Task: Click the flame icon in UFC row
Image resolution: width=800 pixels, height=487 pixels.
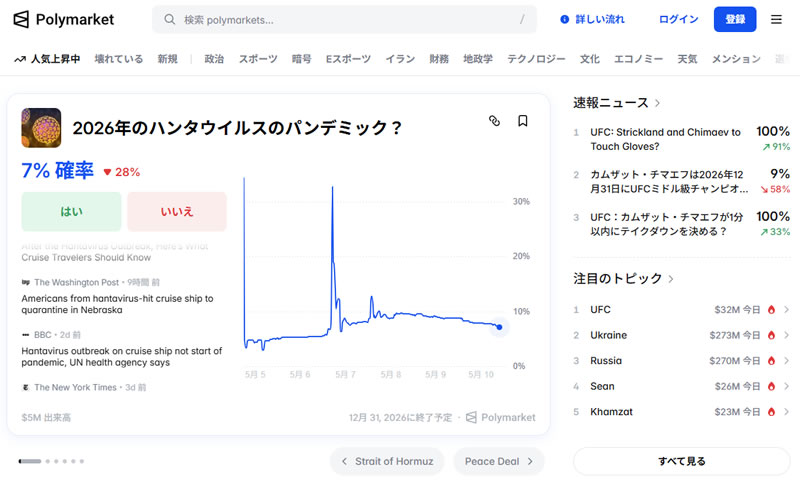Action: click(x=771, y=310)
